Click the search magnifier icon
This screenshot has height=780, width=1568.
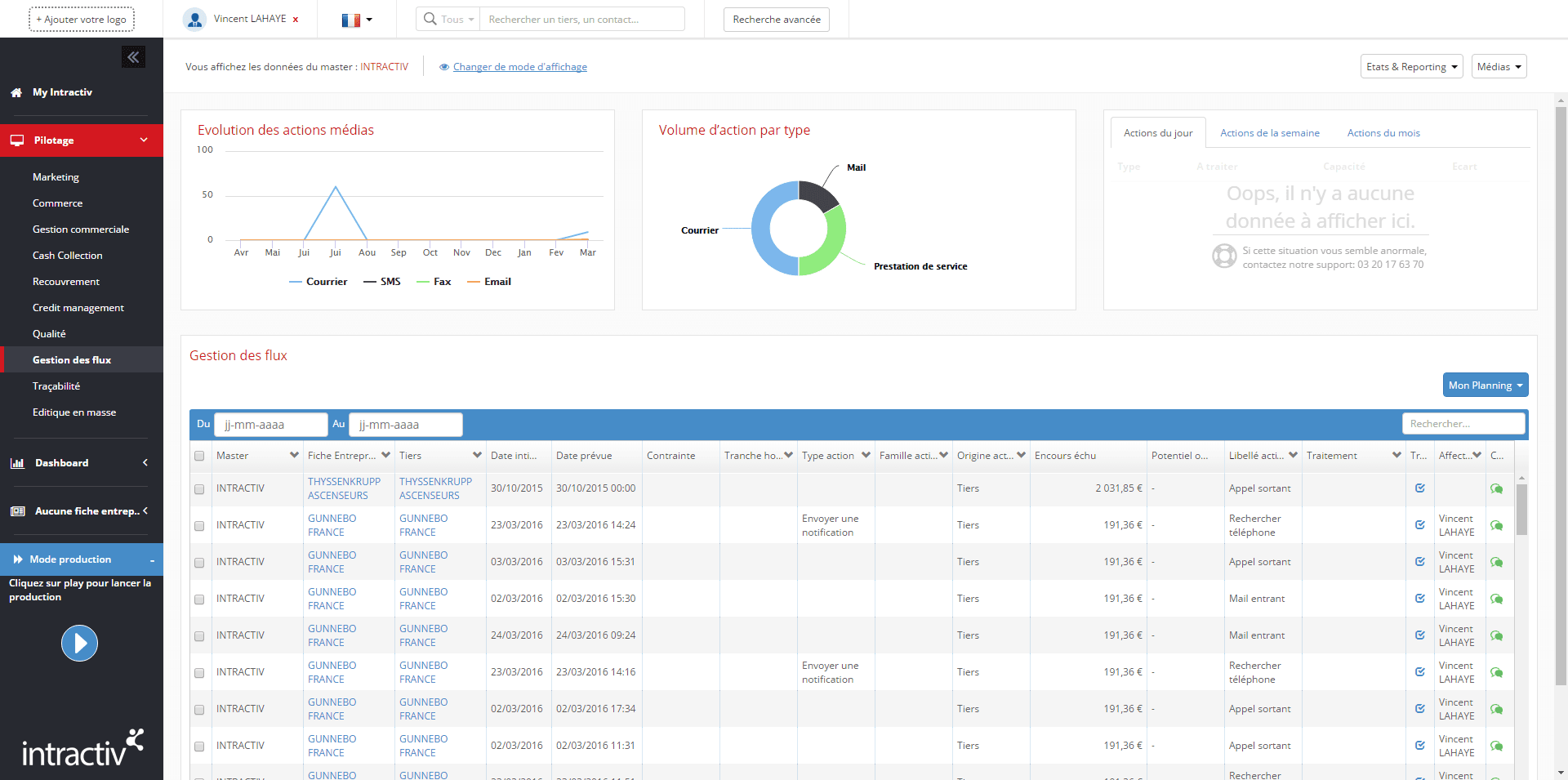430,19
